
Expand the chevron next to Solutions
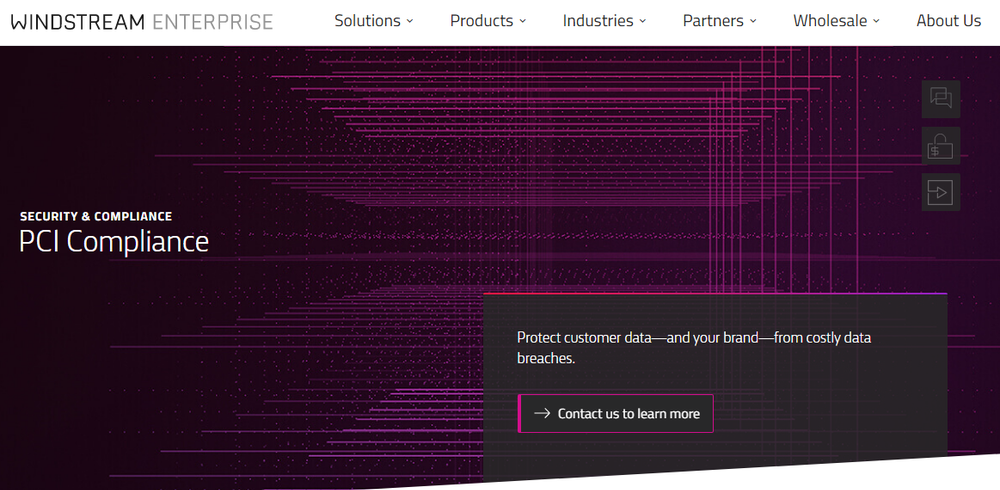point(409,21)
